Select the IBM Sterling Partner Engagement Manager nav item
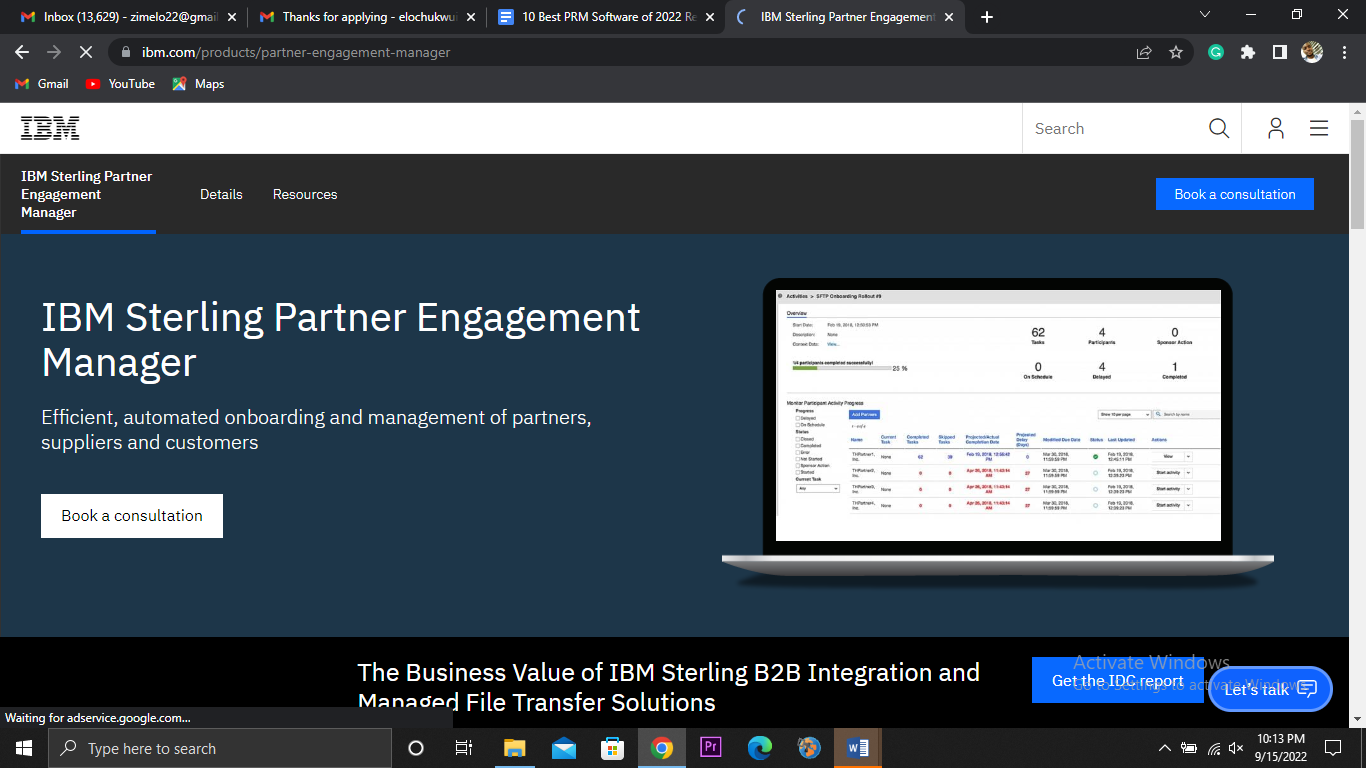Image resolution: width=1366 pixels, height=768 pixels. tap(87, 194)
